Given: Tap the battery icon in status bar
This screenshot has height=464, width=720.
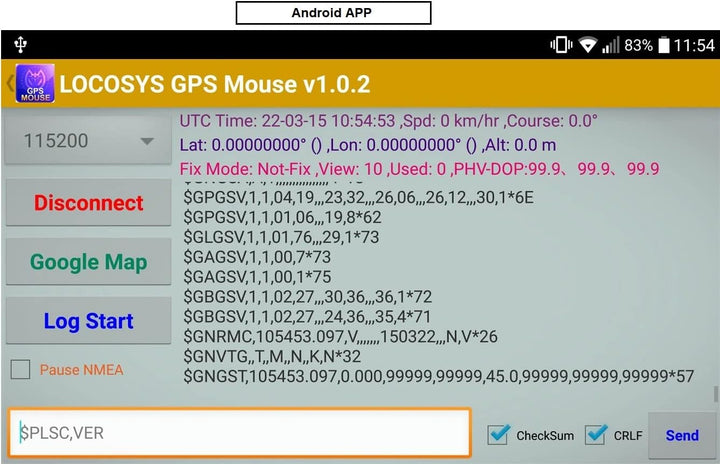Looking at the screenshot, I should tap(664, 45).
